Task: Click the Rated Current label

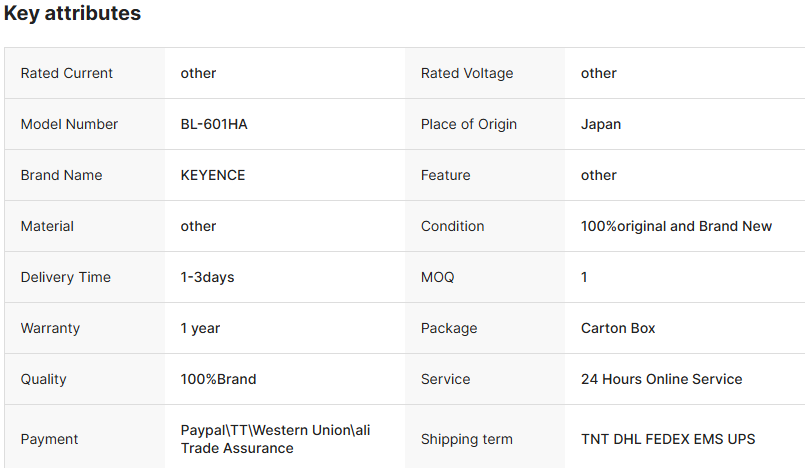Action: [x=67, y=73]
